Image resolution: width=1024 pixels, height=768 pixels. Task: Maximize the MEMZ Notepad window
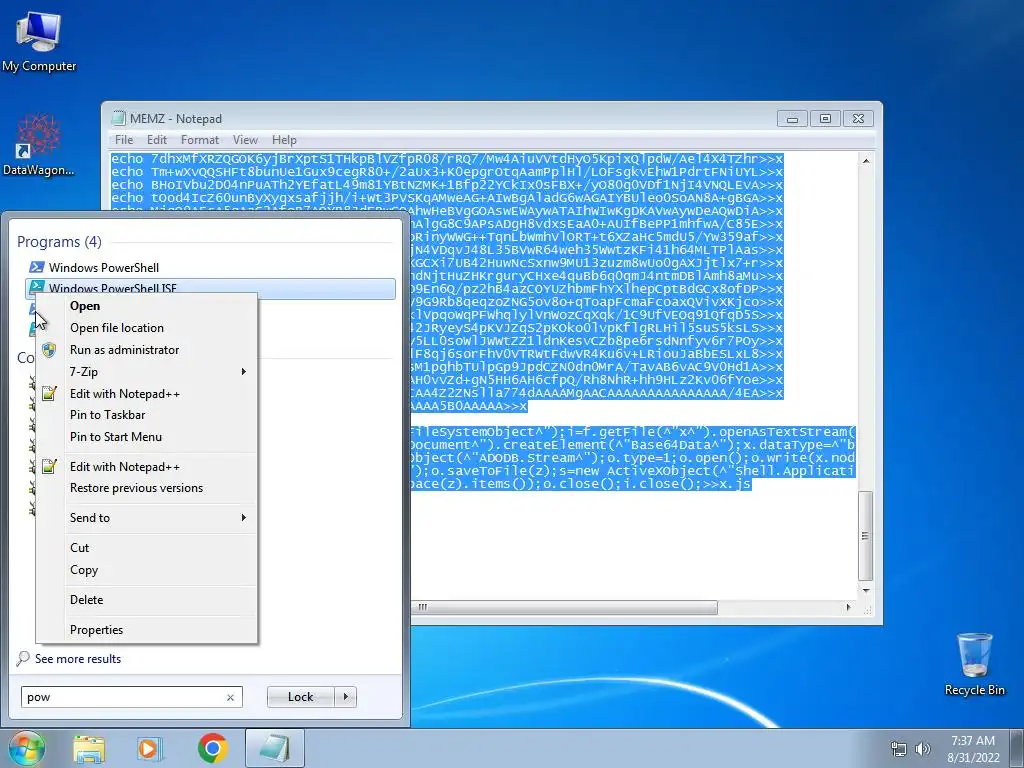point(825,119)
